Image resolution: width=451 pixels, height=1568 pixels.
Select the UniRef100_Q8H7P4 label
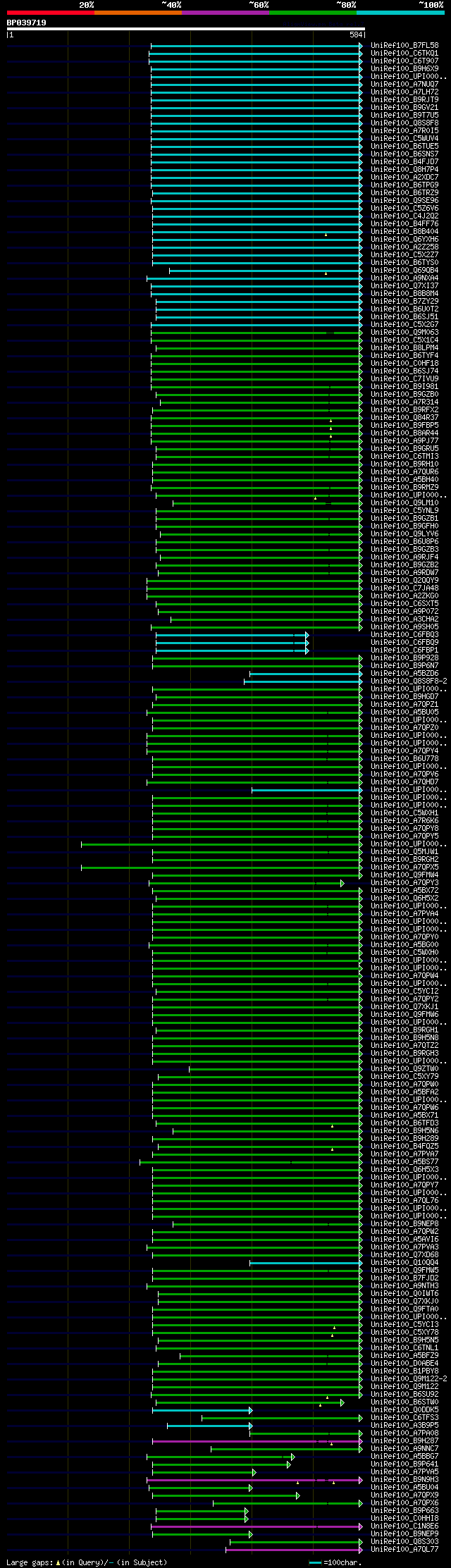click(x=404, y=170)
